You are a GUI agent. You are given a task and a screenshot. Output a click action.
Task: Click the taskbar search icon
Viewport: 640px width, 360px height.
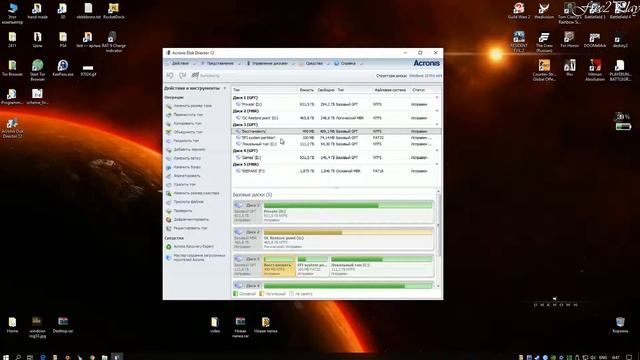pyautogui.click(x=18, y=357)
